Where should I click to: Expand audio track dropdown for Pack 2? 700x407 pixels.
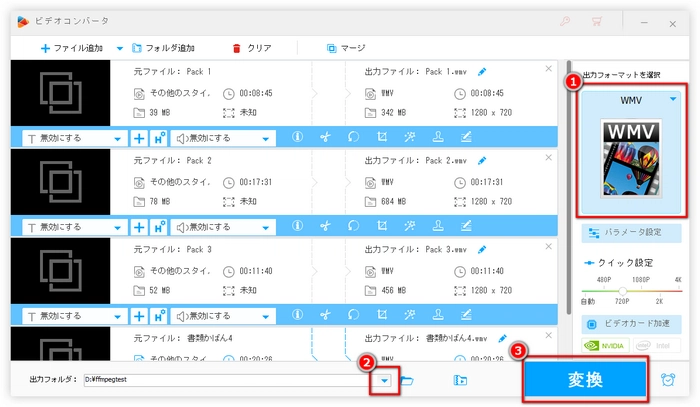tap(267, 226)
